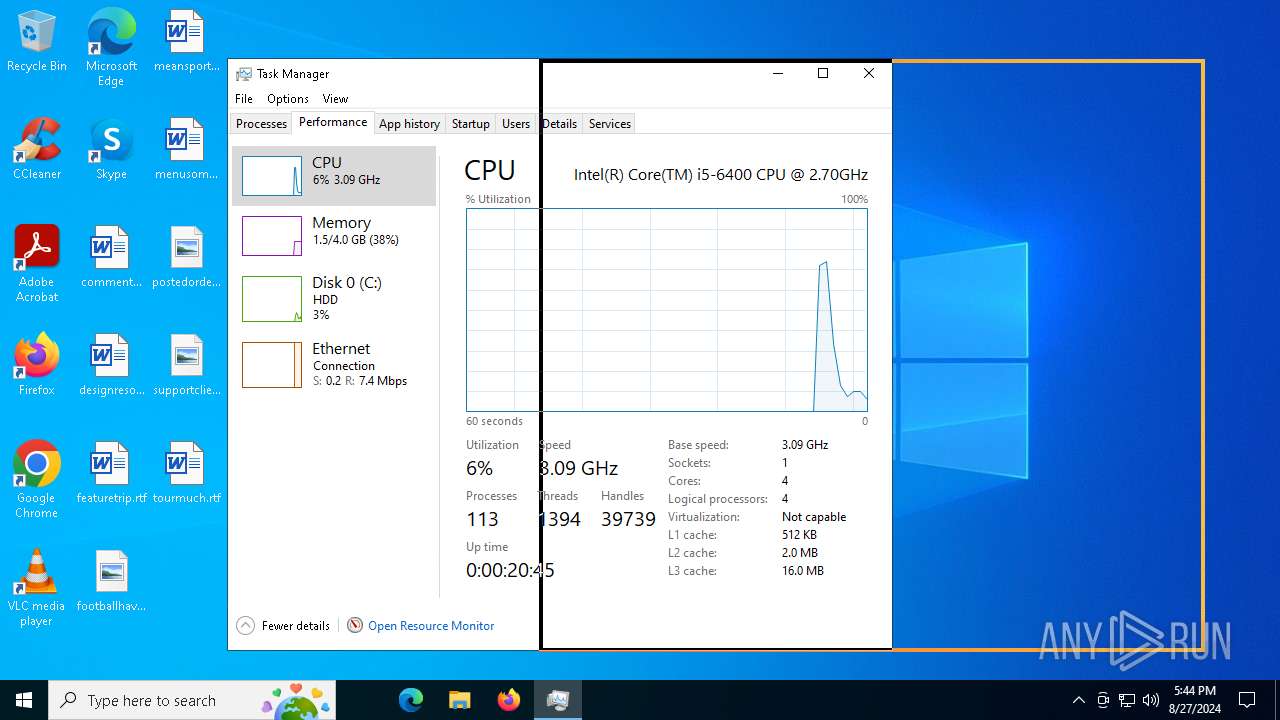The height and width of the screenshot is (720, 1280).
Task: Open the View menu in Task Manager
Action: pos(335,99)
